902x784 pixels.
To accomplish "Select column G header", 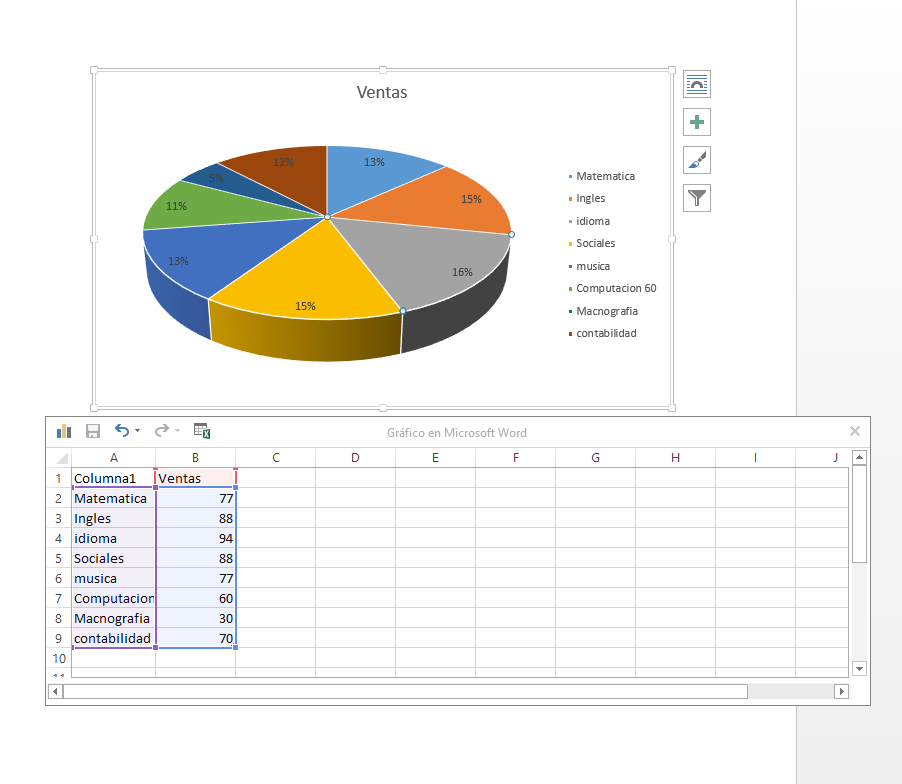I will click(x=595, y=458).
